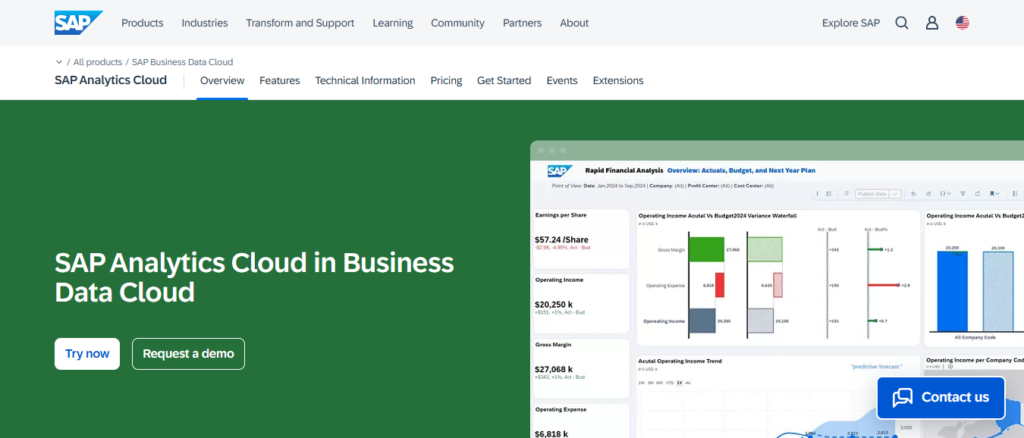Click the refresh icon in the dashboard toolbar

tap(978, 194)
